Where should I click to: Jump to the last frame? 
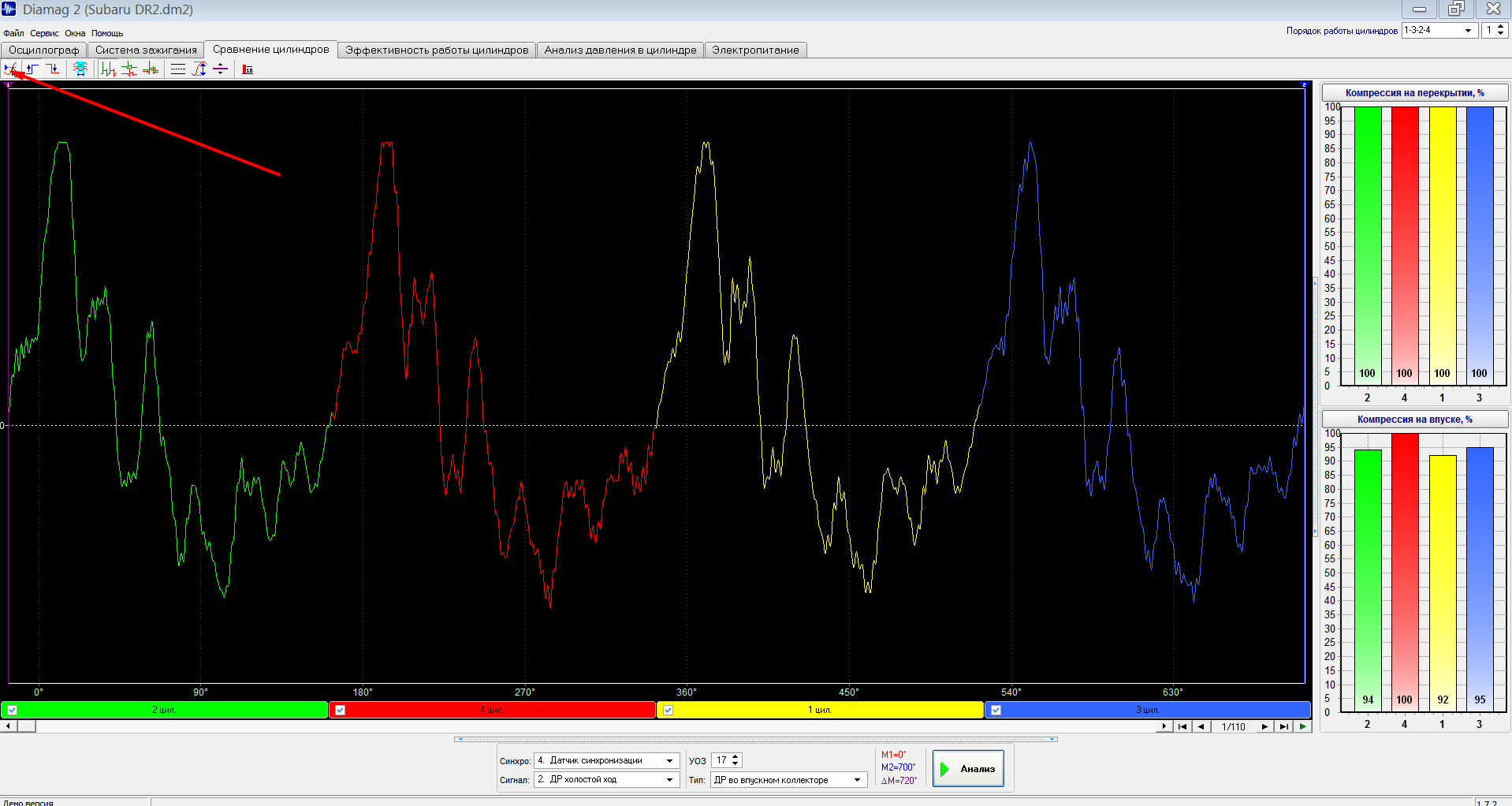[1283, 726]
